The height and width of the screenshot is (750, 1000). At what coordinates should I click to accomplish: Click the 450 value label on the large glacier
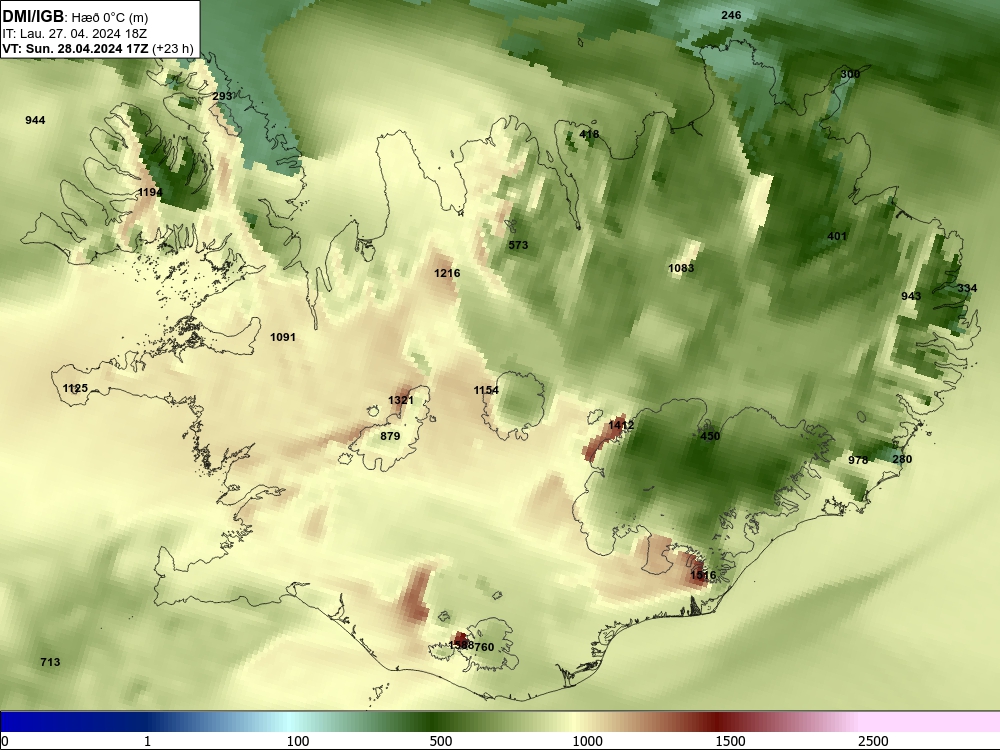coord(710,436)
